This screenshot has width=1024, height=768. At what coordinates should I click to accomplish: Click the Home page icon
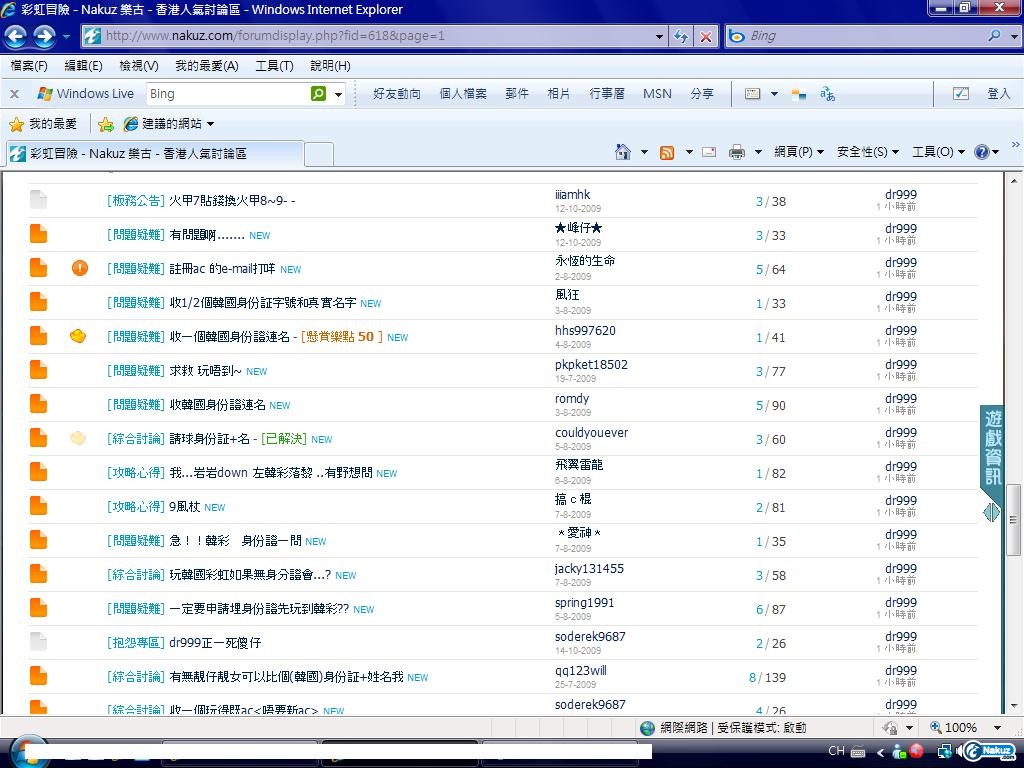622,152
